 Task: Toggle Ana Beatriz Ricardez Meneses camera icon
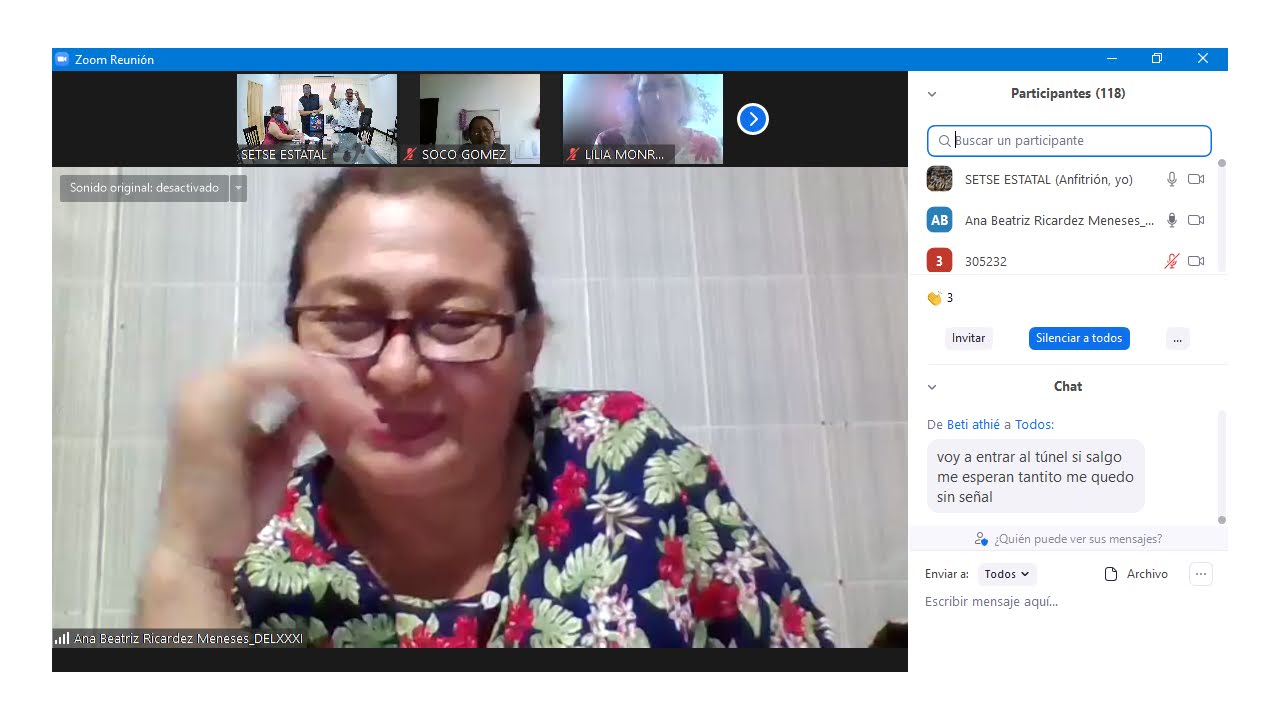point(1196,220)
